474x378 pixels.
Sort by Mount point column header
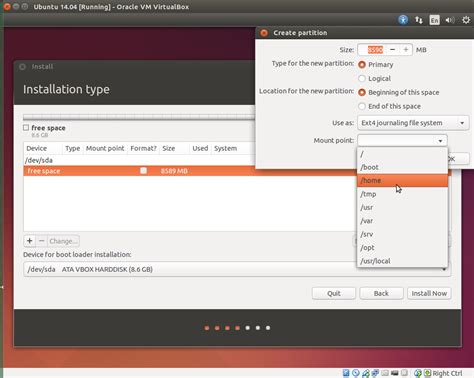tap(105, 148)
